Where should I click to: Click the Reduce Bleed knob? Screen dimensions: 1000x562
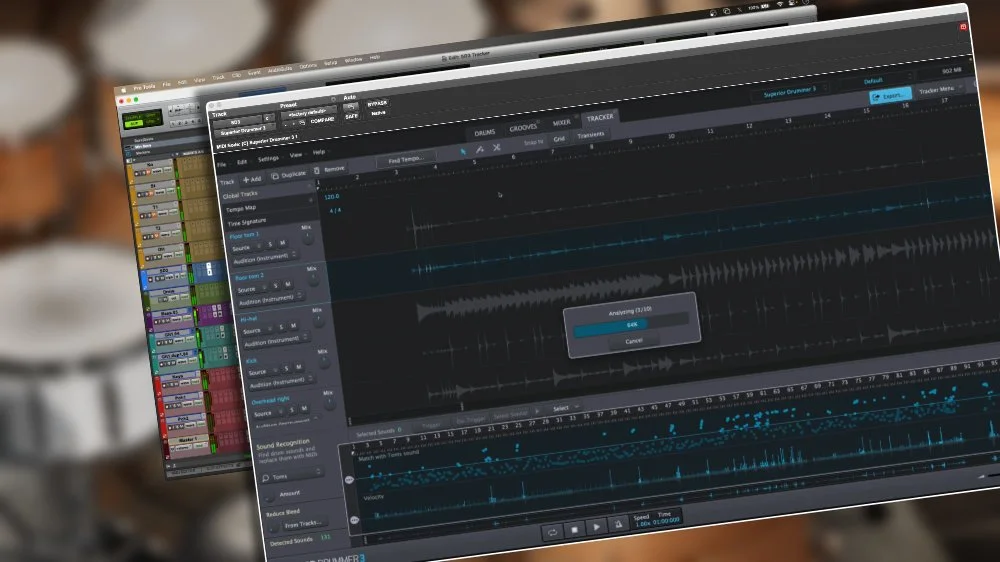click(274, 527)
